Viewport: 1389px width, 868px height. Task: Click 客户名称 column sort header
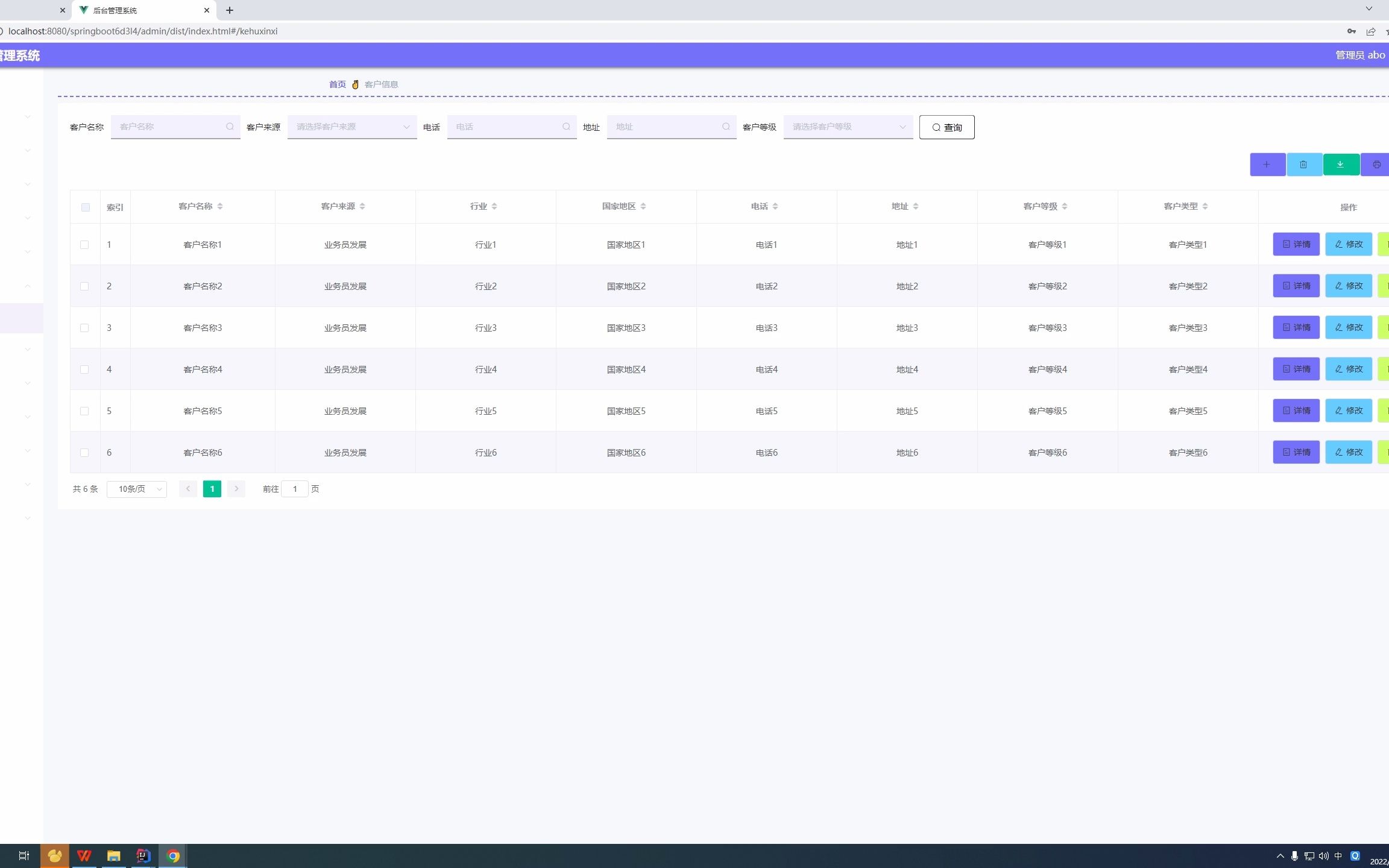coord(200,206)
